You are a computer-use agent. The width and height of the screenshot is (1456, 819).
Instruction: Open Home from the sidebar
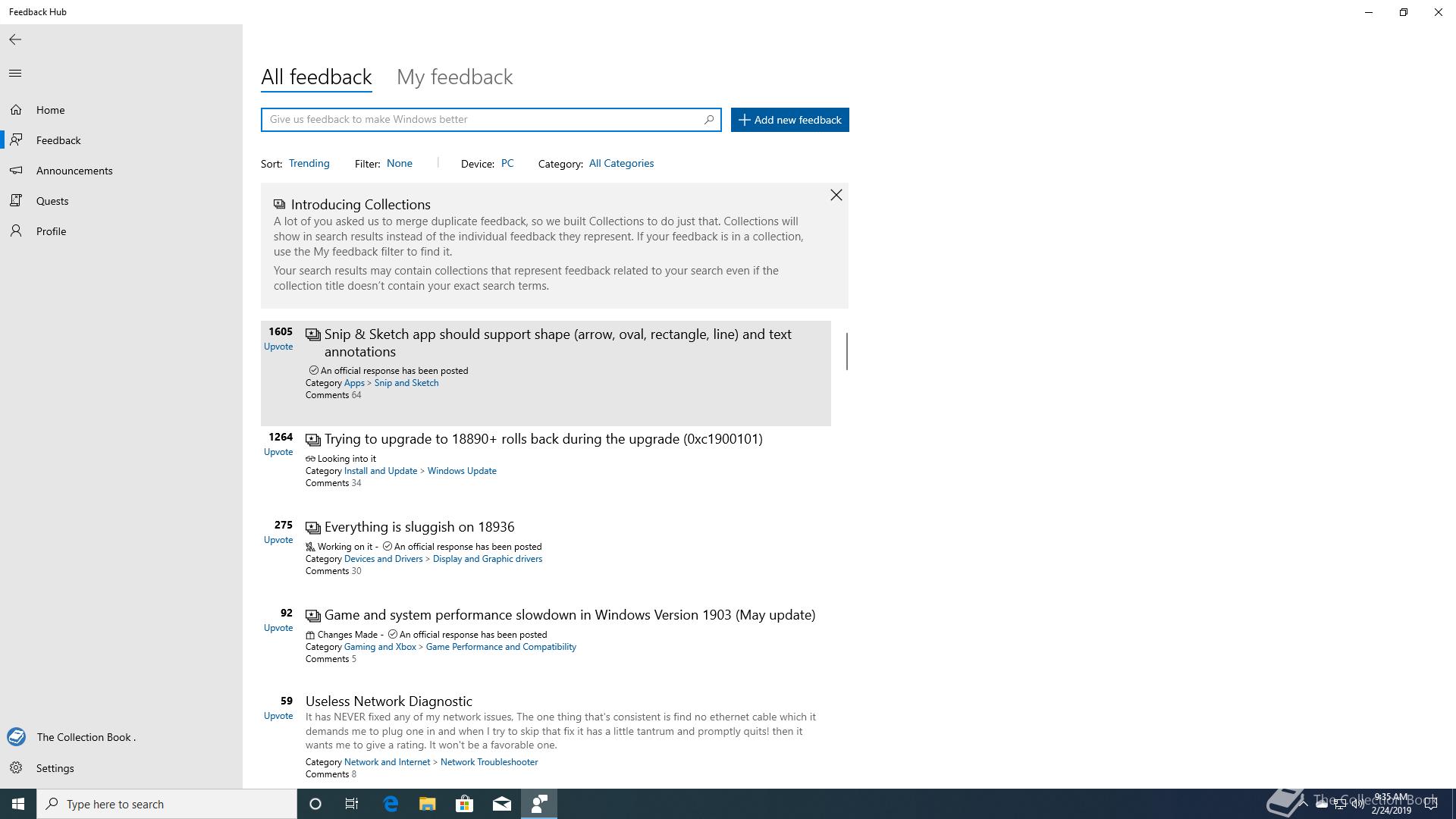[x=121, y=110]
